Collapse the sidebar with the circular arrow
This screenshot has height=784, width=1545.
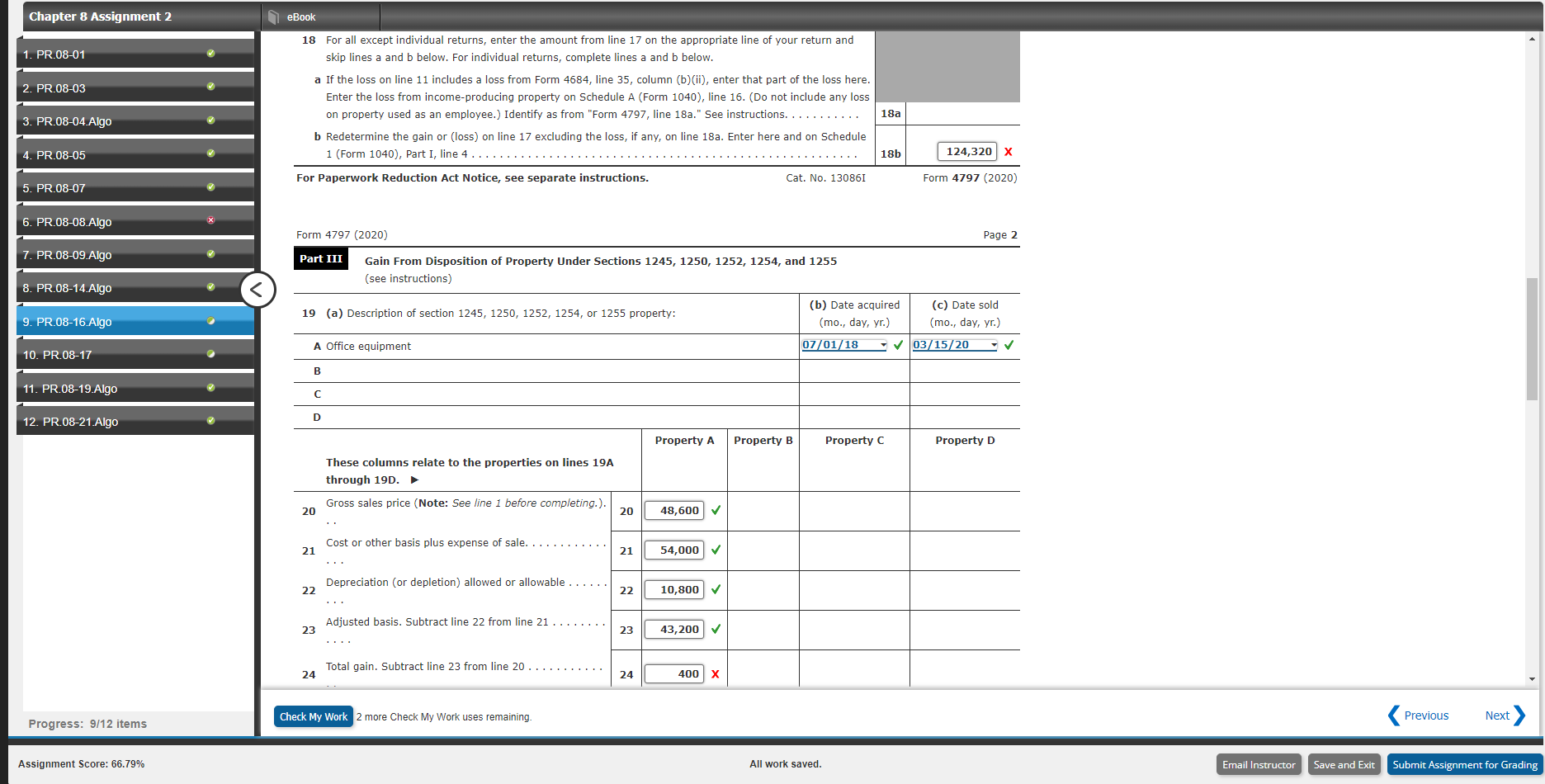pyautogui.click(x=257, y=290)
